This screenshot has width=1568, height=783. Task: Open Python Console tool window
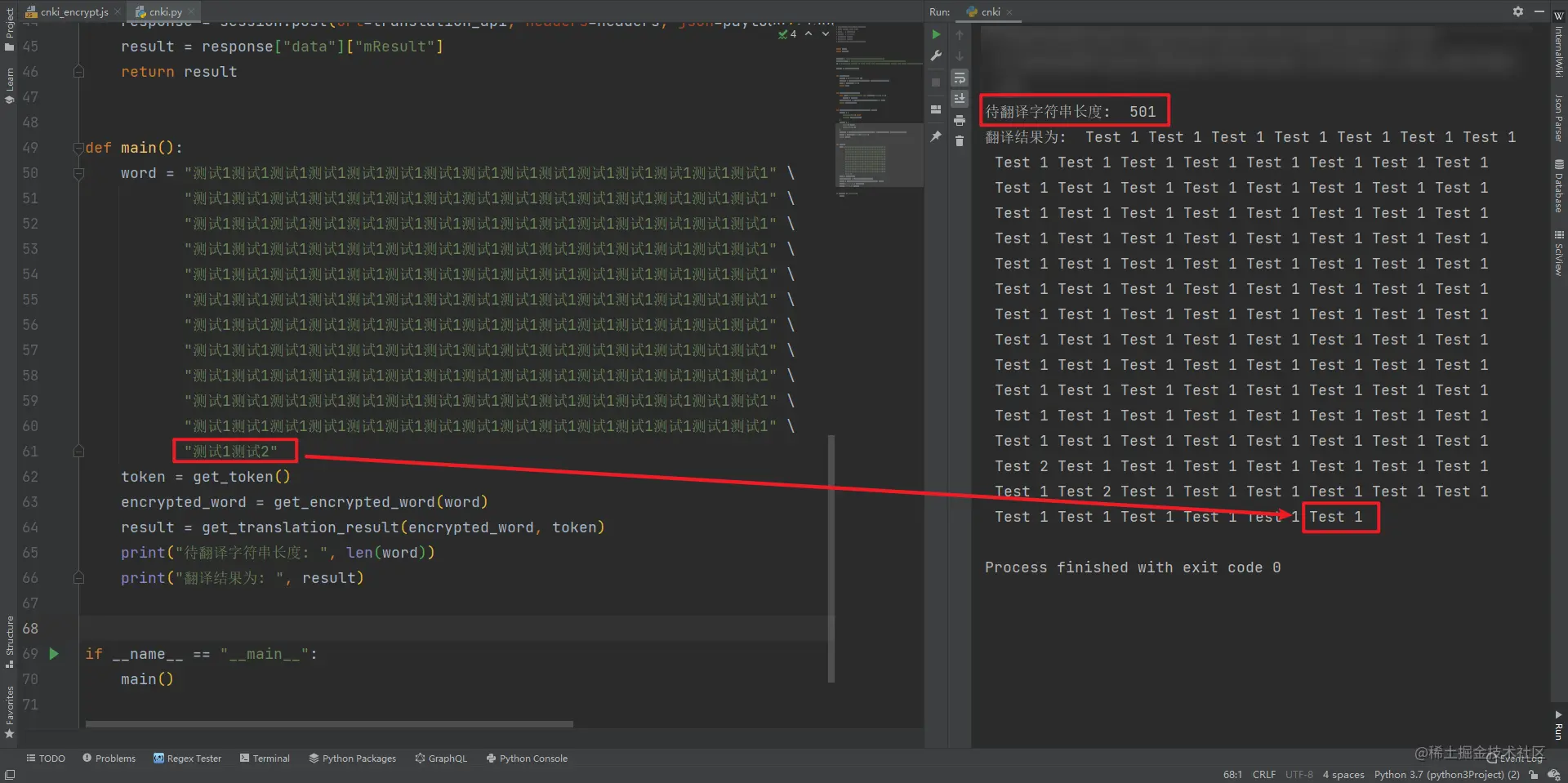pos(527,758)
